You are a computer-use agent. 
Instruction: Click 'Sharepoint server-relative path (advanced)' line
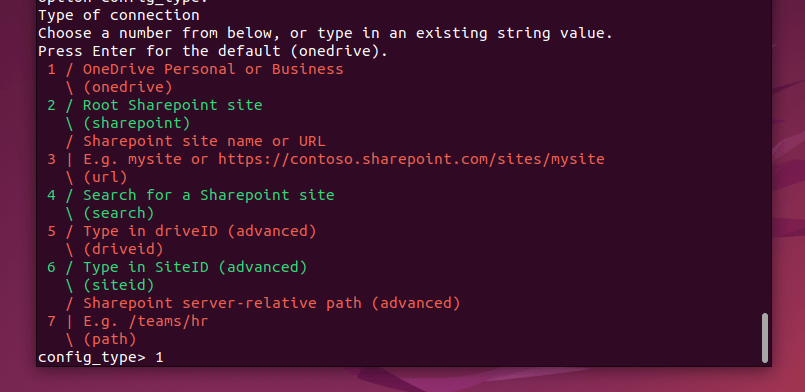click(x=272, y=303)
